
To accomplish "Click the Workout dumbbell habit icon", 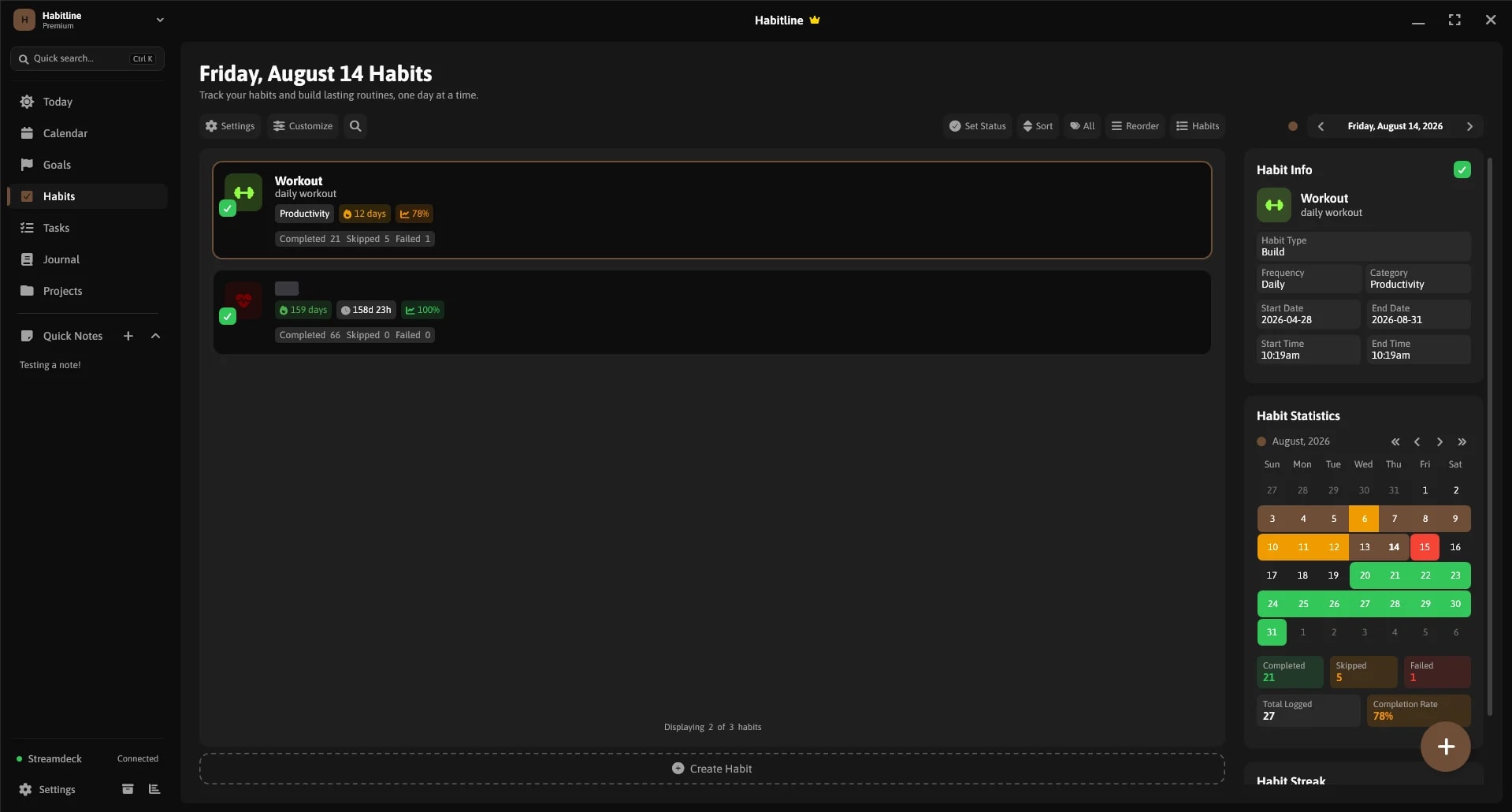I will coord(244,192).
